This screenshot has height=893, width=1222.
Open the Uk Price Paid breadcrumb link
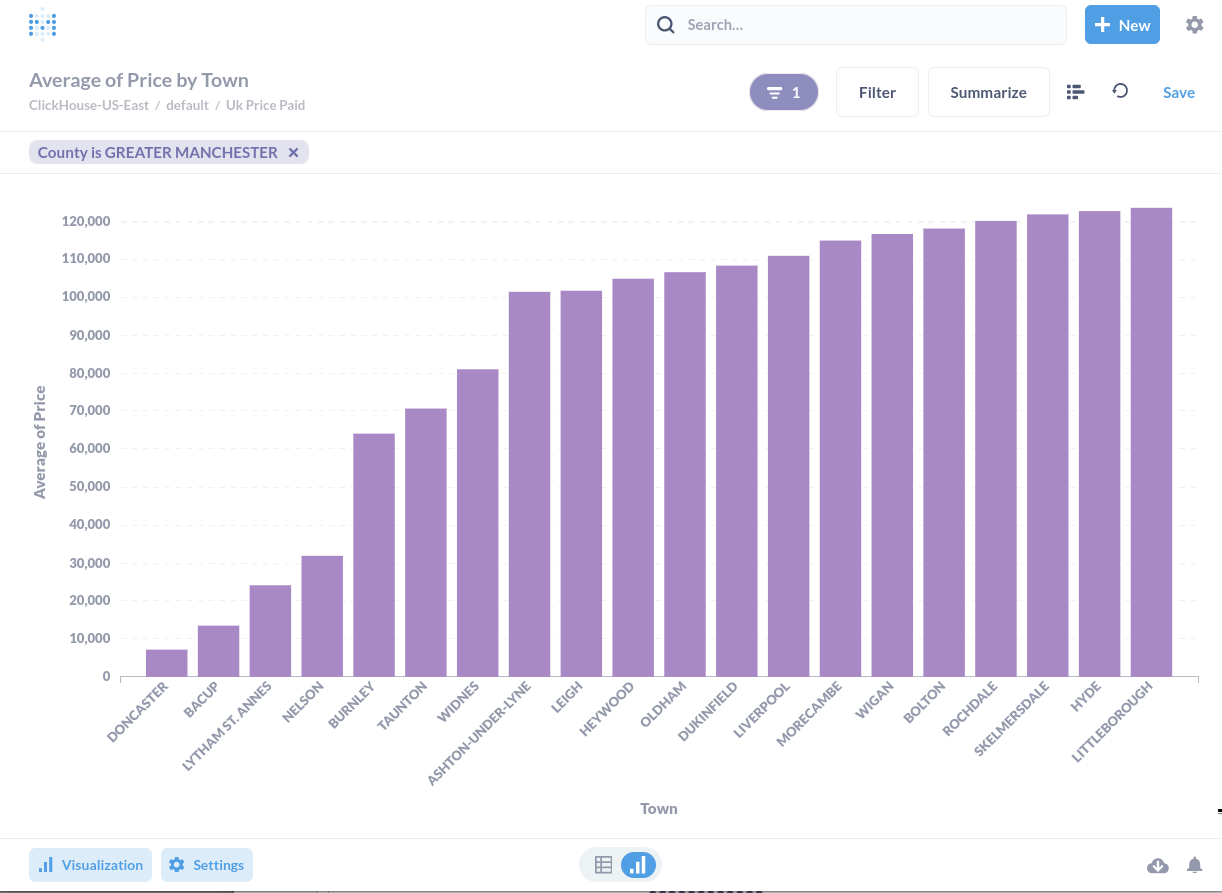pos(265,104)
